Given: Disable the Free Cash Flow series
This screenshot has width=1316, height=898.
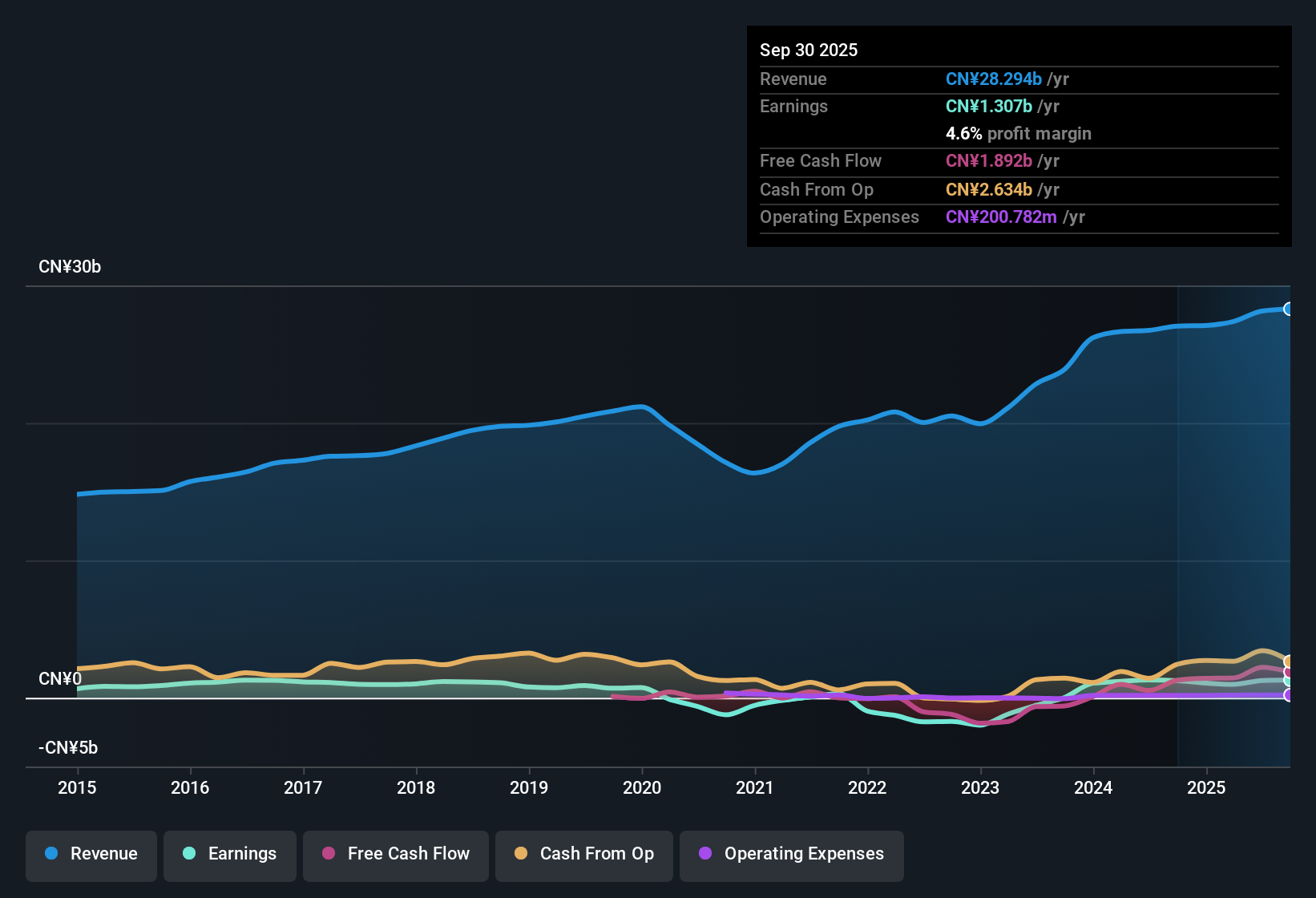Looking at the screenshot, I should (x=395, y=854).
